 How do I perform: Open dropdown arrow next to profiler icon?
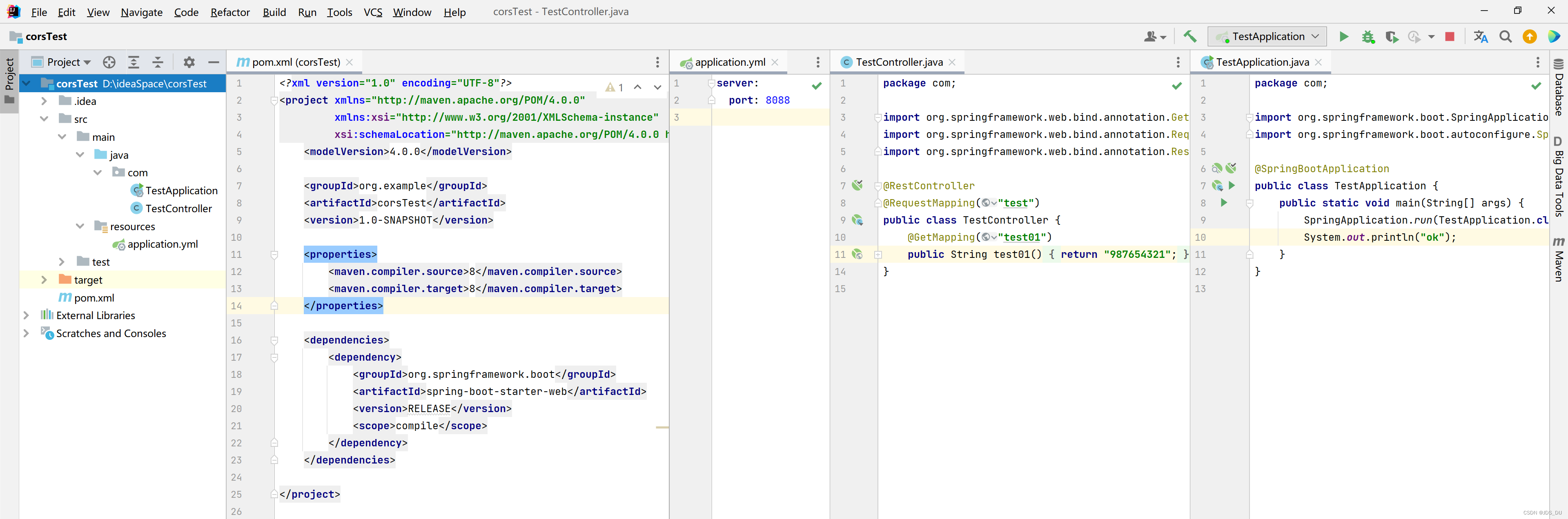pos(1432,36)
